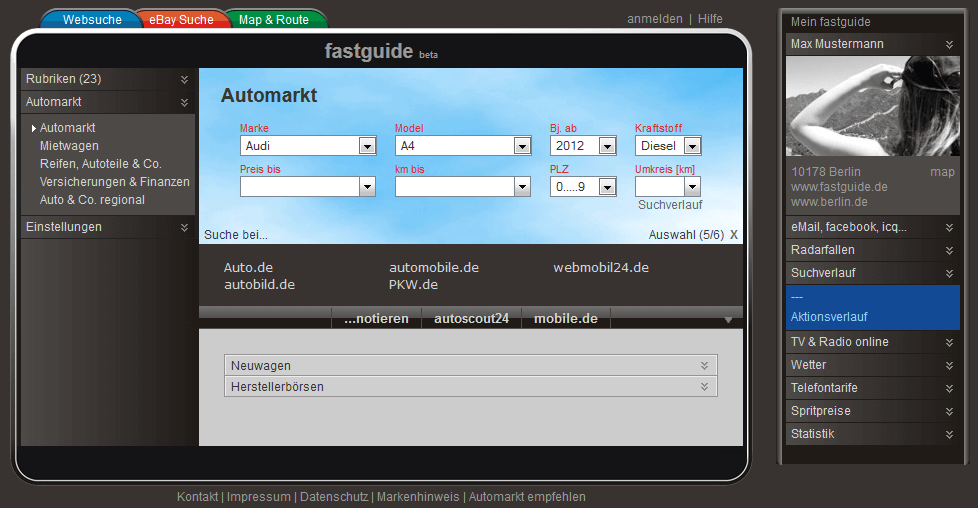This screenshot has height=508, width=978.
Task: Open the Model dropdown showing A4
Action: click(463, 146)
